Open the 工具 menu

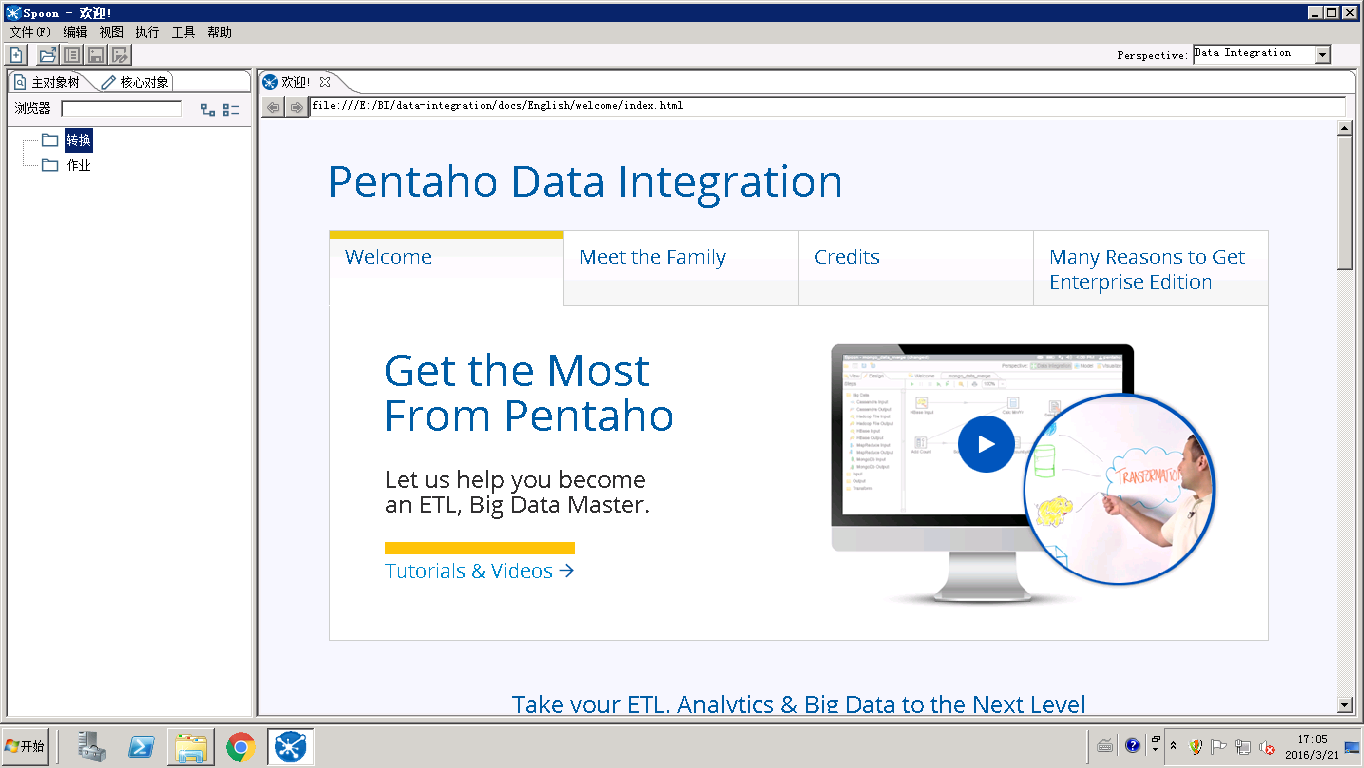click(x=183, y=32)
